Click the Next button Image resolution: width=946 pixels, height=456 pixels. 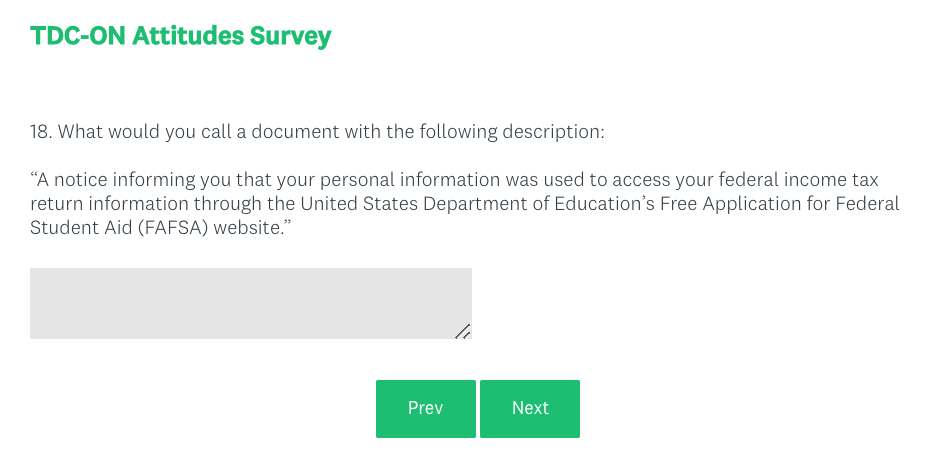point(529,408)
